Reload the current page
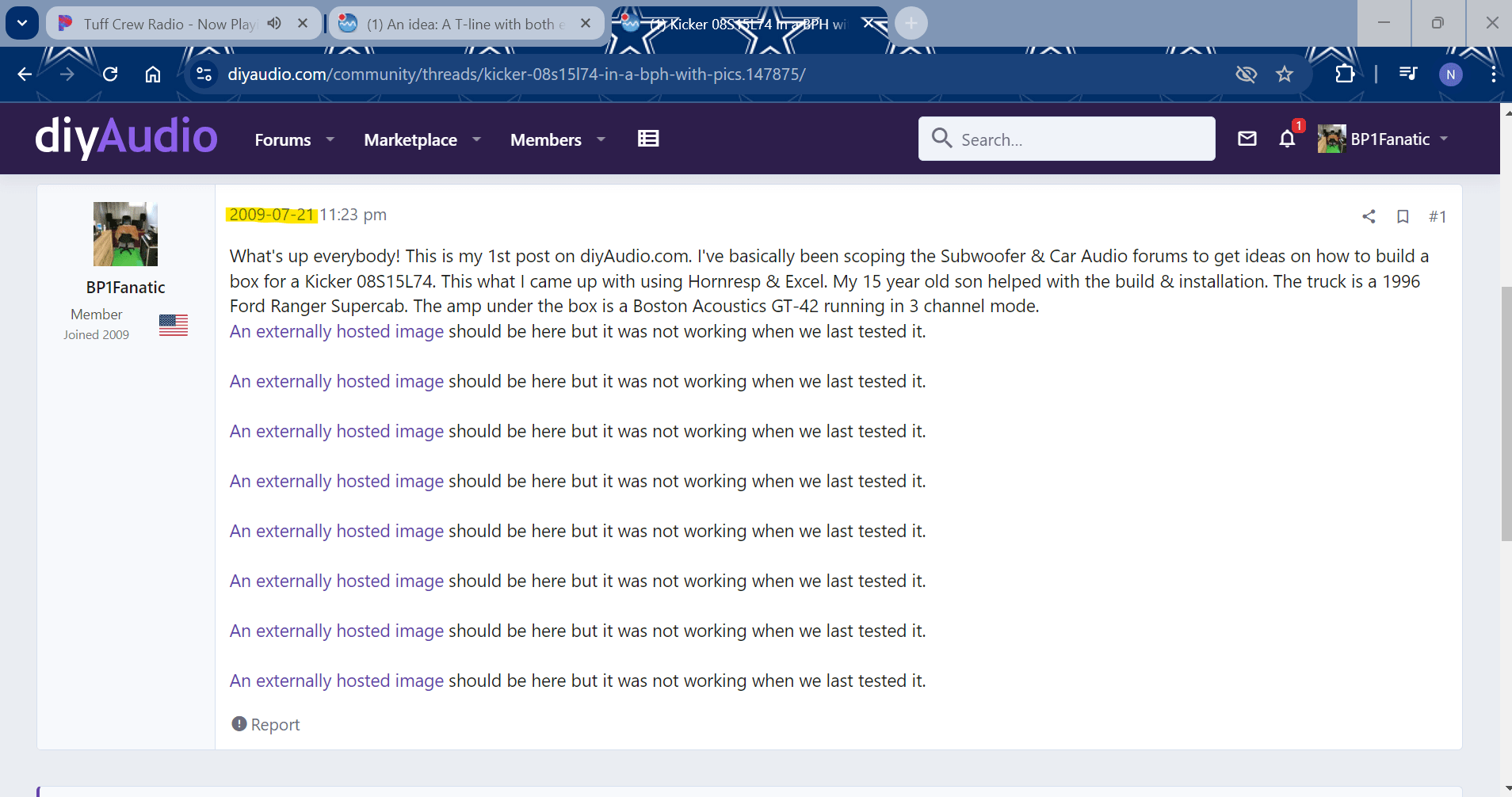Image resolution: width=1512 pixels, height=797 pixels. click(110, 74)
